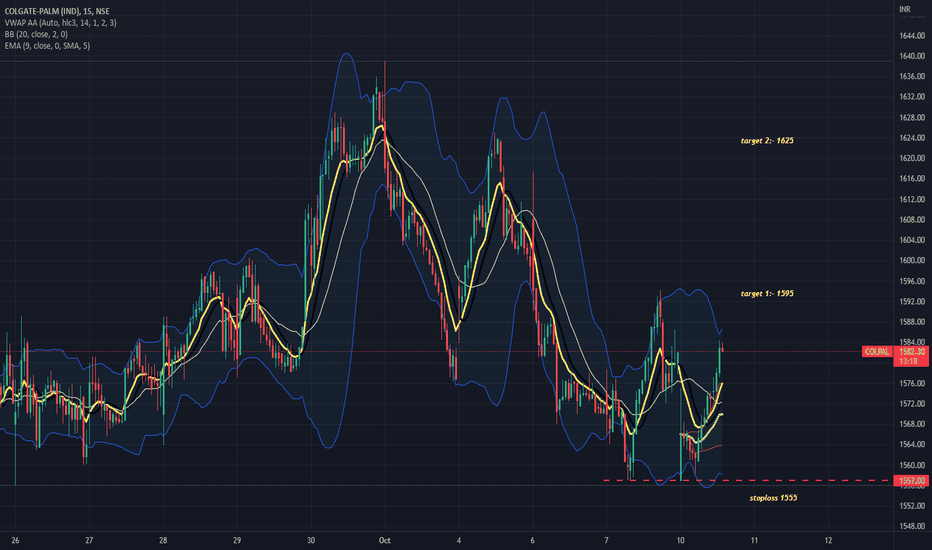Select the VWAP AA indicator legend
932x550 pixels.
(61, 23)
